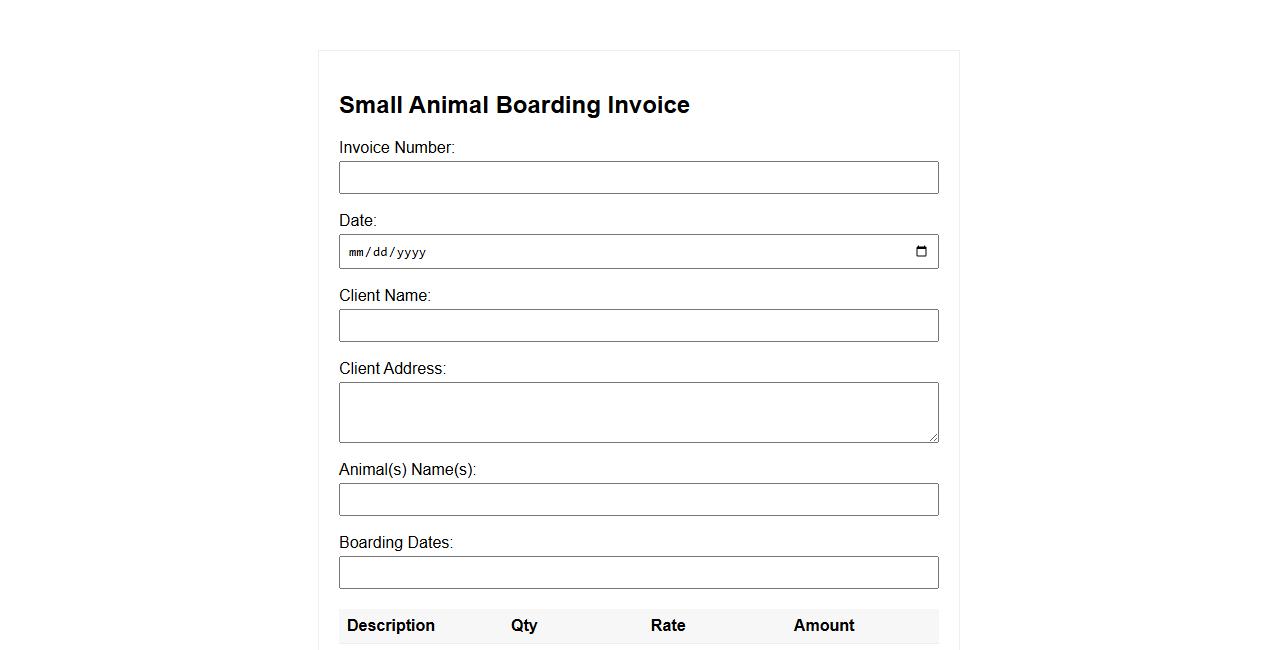Click the Amount column header
Viewport: 1278px width, 650px height.
click(823, 626)
